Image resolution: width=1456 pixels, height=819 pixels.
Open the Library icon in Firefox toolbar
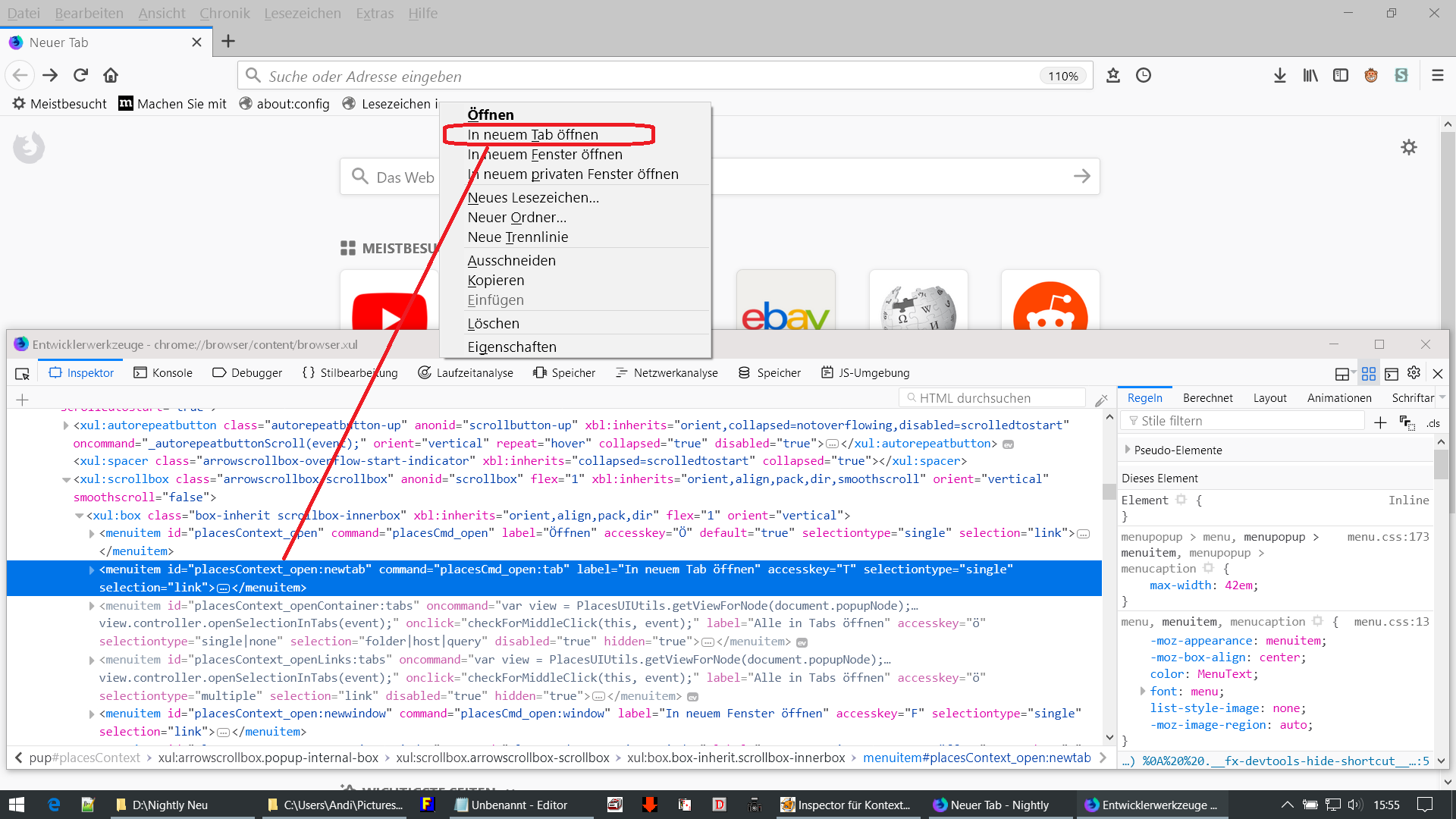tap(1310, 75)
